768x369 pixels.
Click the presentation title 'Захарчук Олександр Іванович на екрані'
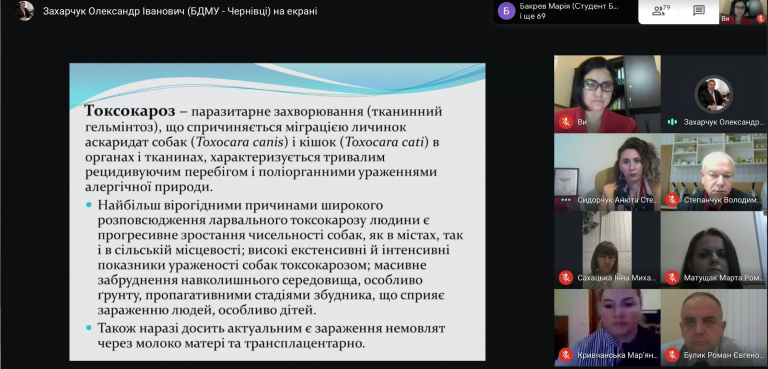click(180, 11)
